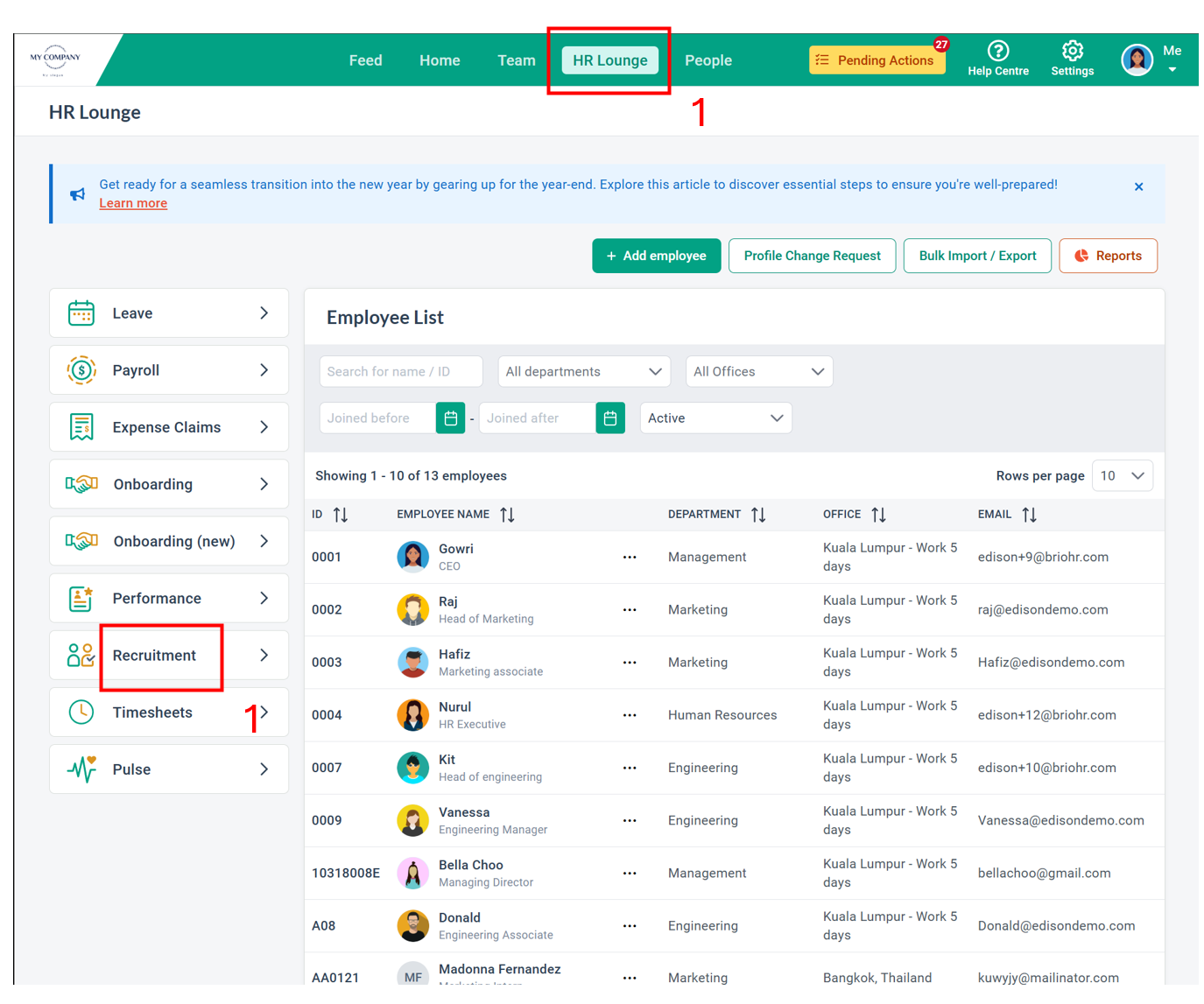This screenshot has height=1004, width=1204.
Task: Open the All Offices dropdown
Action: tap(758, 371)
